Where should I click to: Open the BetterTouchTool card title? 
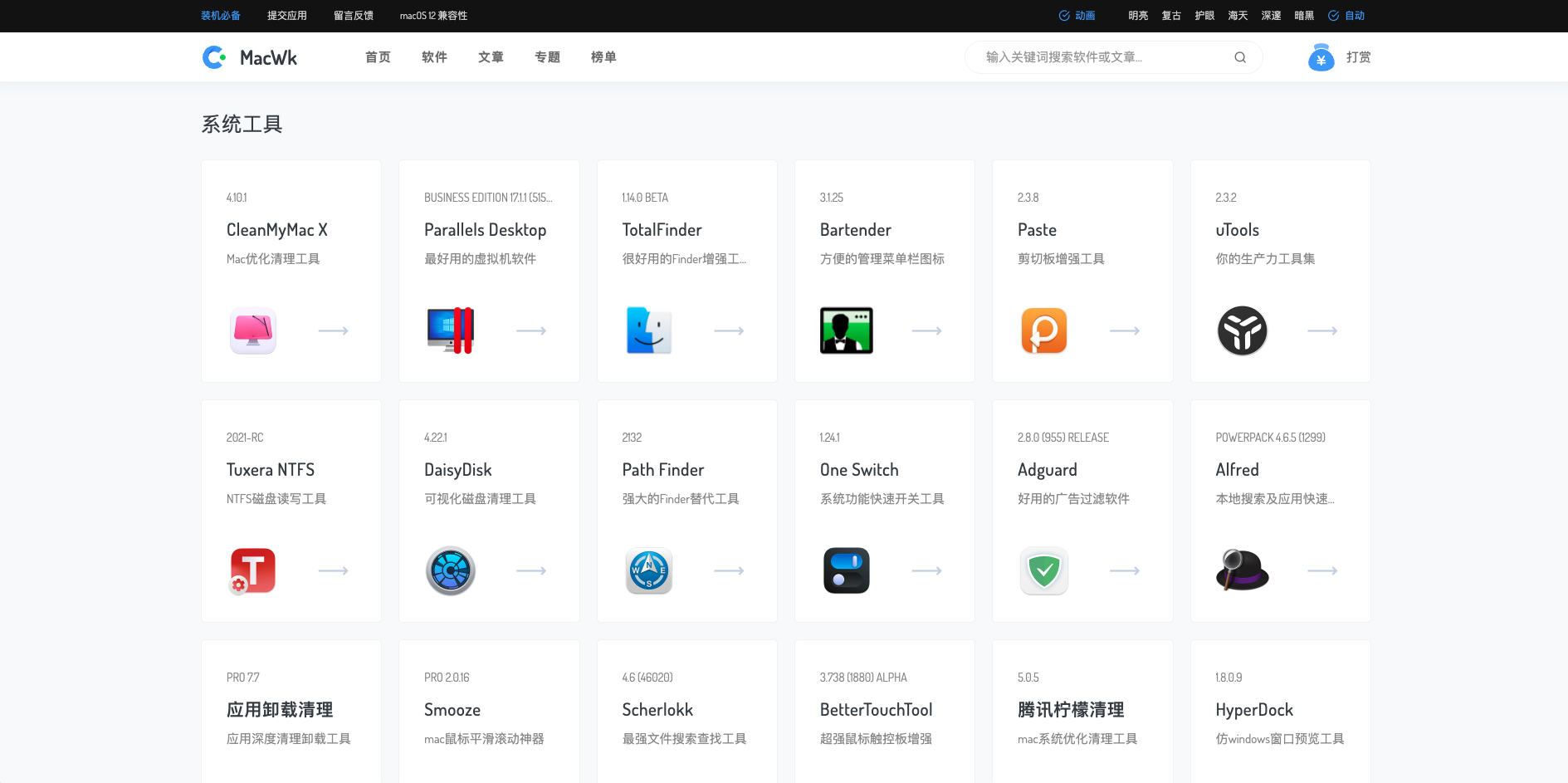pyautogui.click(x=876, y=710)
